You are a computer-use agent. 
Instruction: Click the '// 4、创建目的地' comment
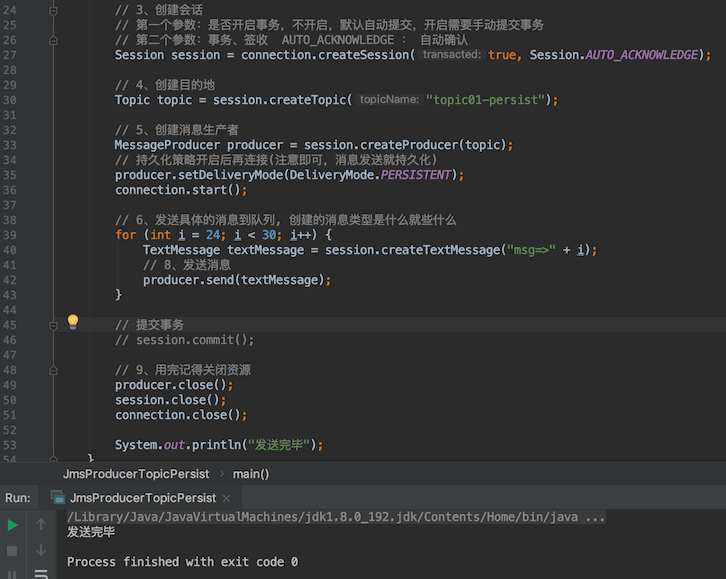coord(165,85)
